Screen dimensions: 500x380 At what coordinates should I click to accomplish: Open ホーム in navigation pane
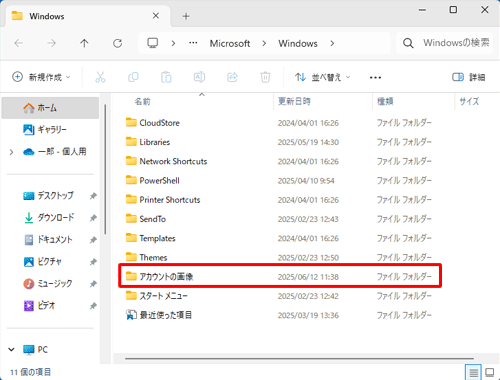click(x=50, y=108)
